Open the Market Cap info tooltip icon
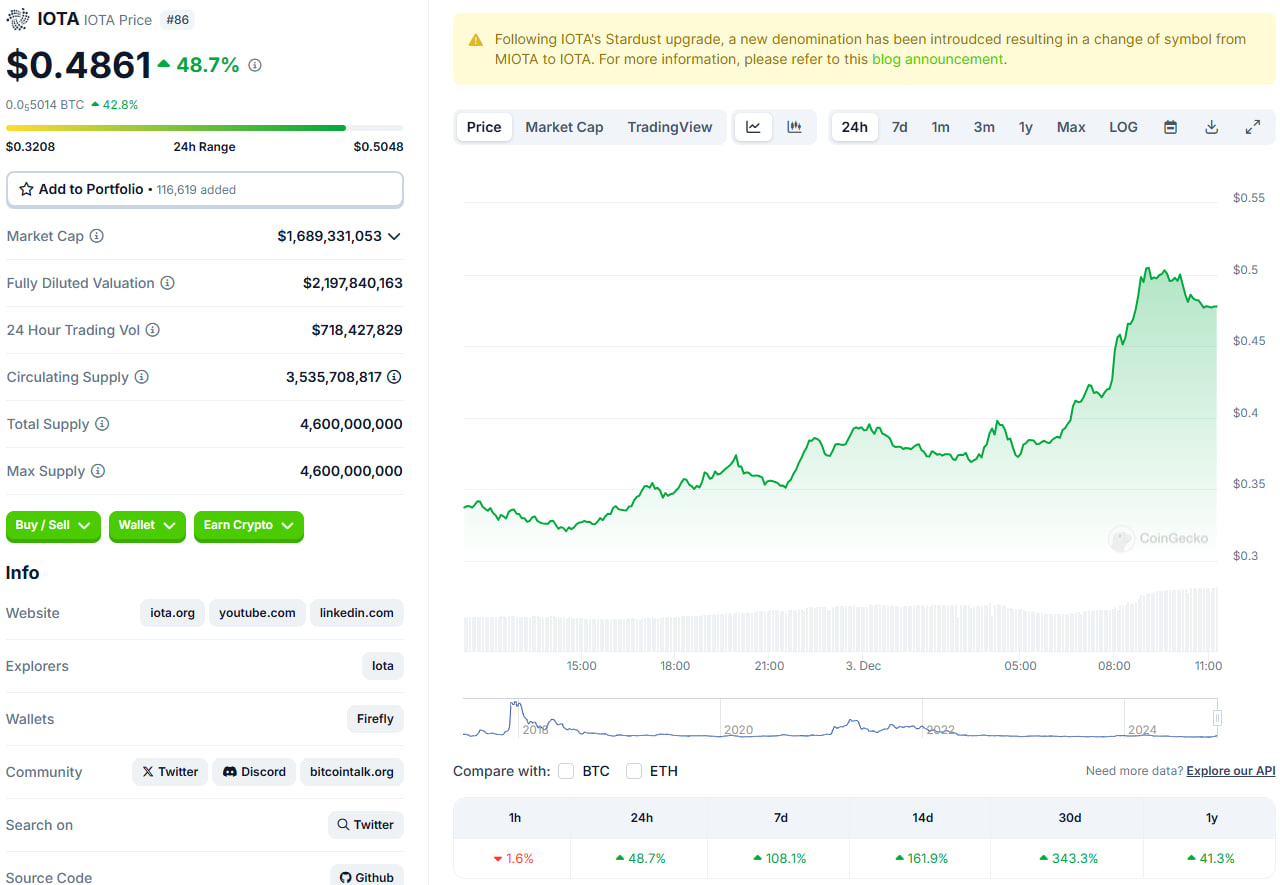This screenshot has height=885, width=1280. point(97,236)
